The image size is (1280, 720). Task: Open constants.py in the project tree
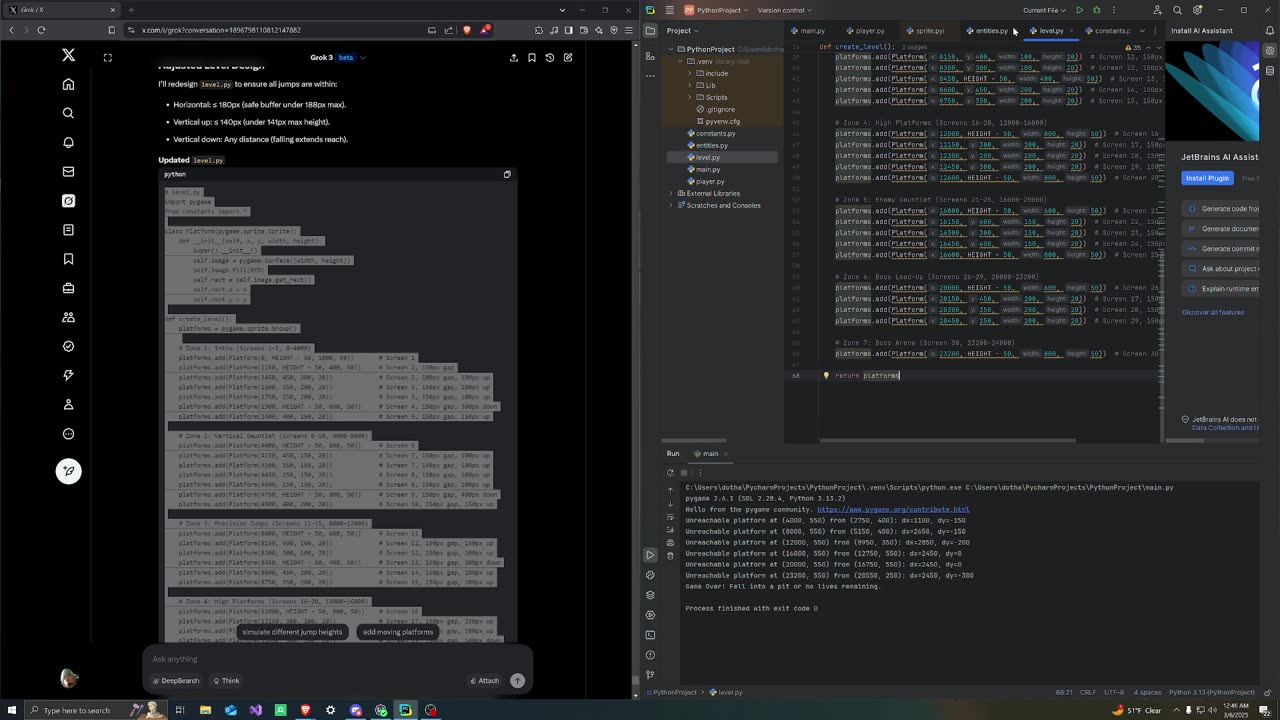click(x=715, y=133)
